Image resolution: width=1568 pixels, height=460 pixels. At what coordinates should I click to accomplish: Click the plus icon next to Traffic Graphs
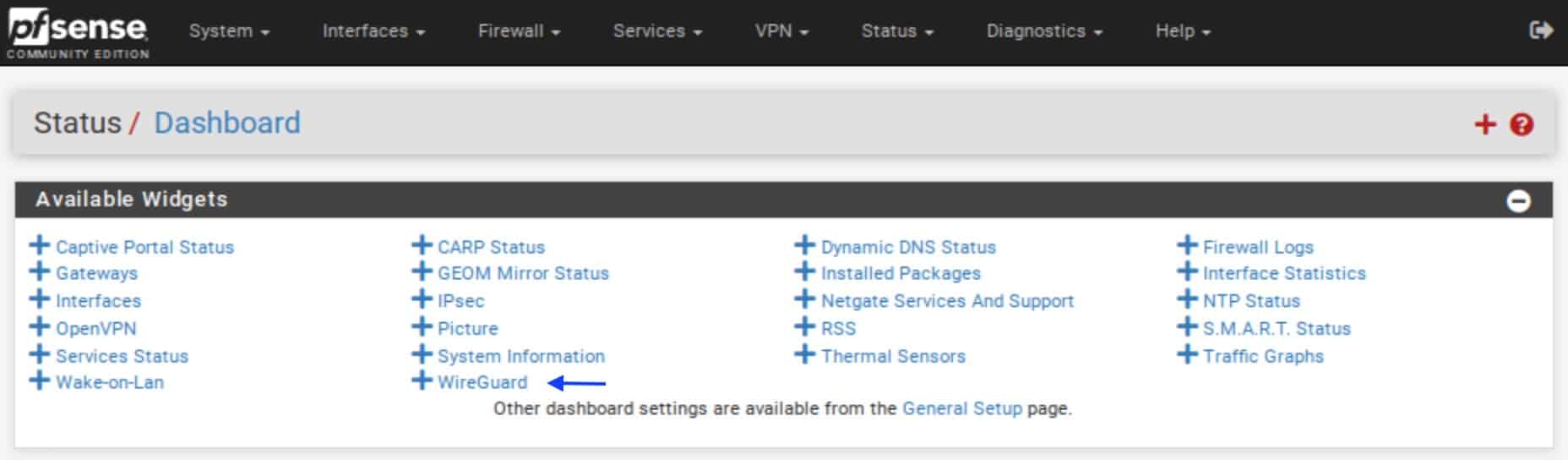pos(1188,355)
